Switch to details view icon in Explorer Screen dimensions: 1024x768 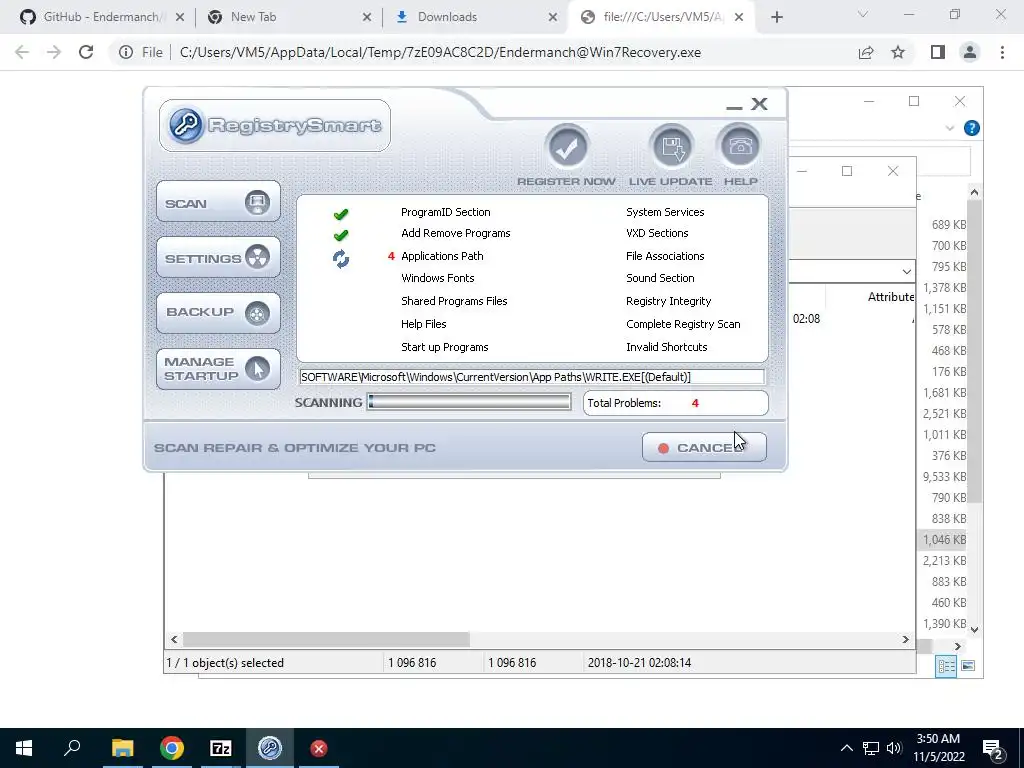946,665
